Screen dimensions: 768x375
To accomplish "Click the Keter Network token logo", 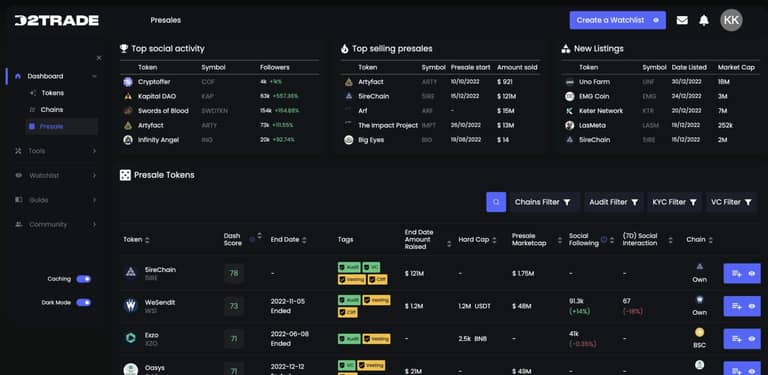I will pos(569,111).
